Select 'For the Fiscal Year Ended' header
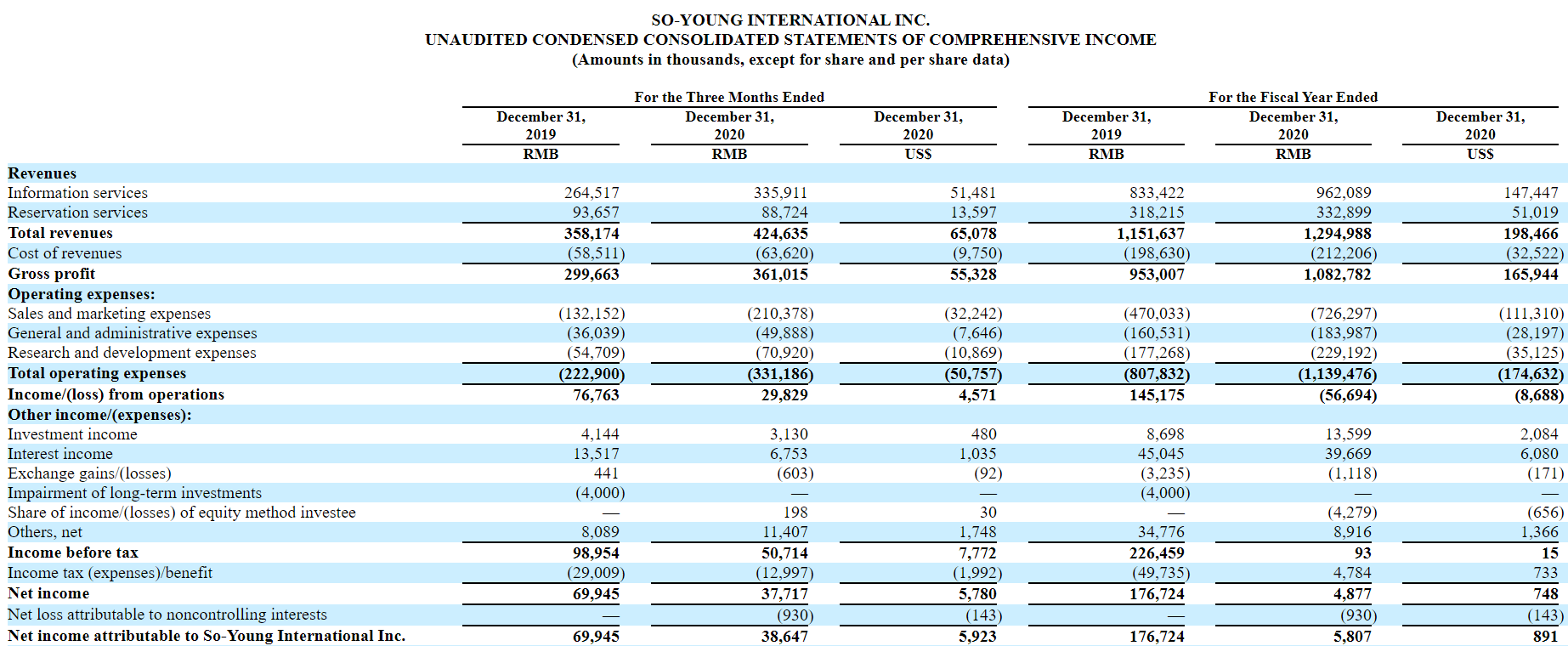 pos(1293,97)
